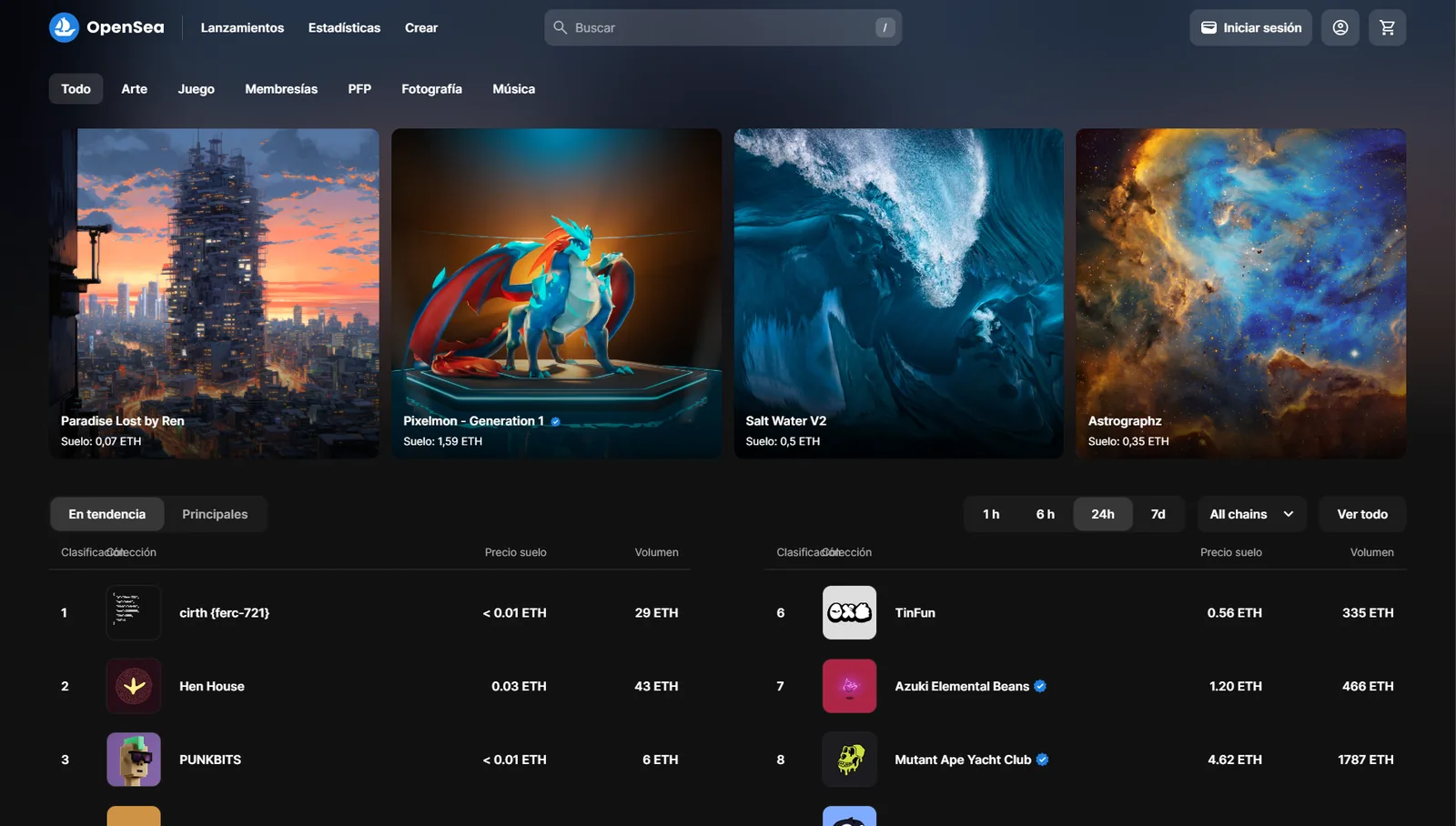The height and width of the screenshot is (826, 1456).
Task: Click verified badge next to Pixelmon - Generation 1
Action: click(x=555, y=421)
